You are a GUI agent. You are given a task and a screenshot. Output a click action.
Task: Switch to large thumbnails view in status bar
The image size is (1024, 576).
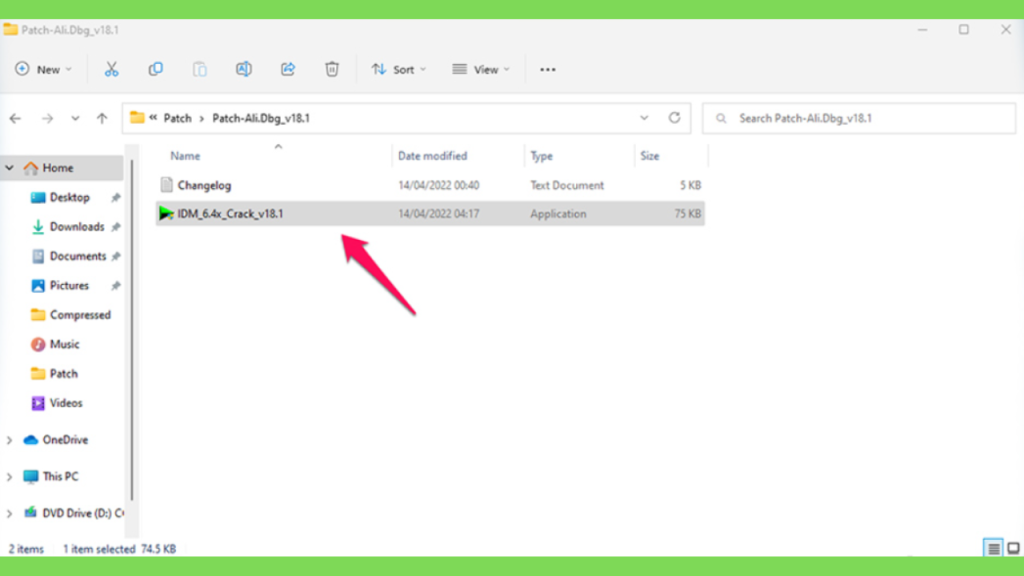pyautogui.click(x=1013, y=549)
